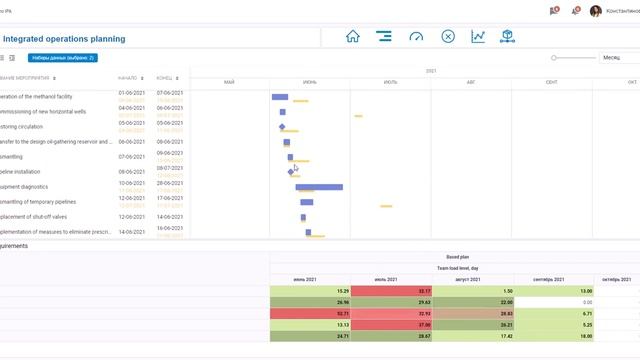Open the line chart analytics icon

478,37
